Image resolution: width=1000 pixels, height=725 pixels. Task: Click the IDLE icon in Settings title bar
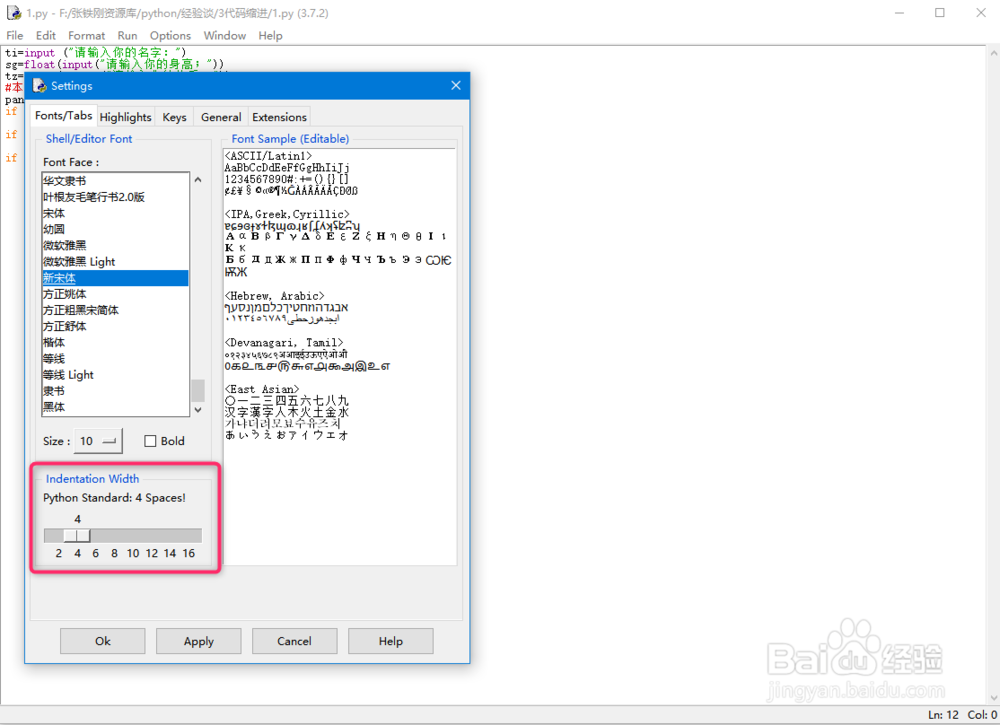tap(40, 85)
